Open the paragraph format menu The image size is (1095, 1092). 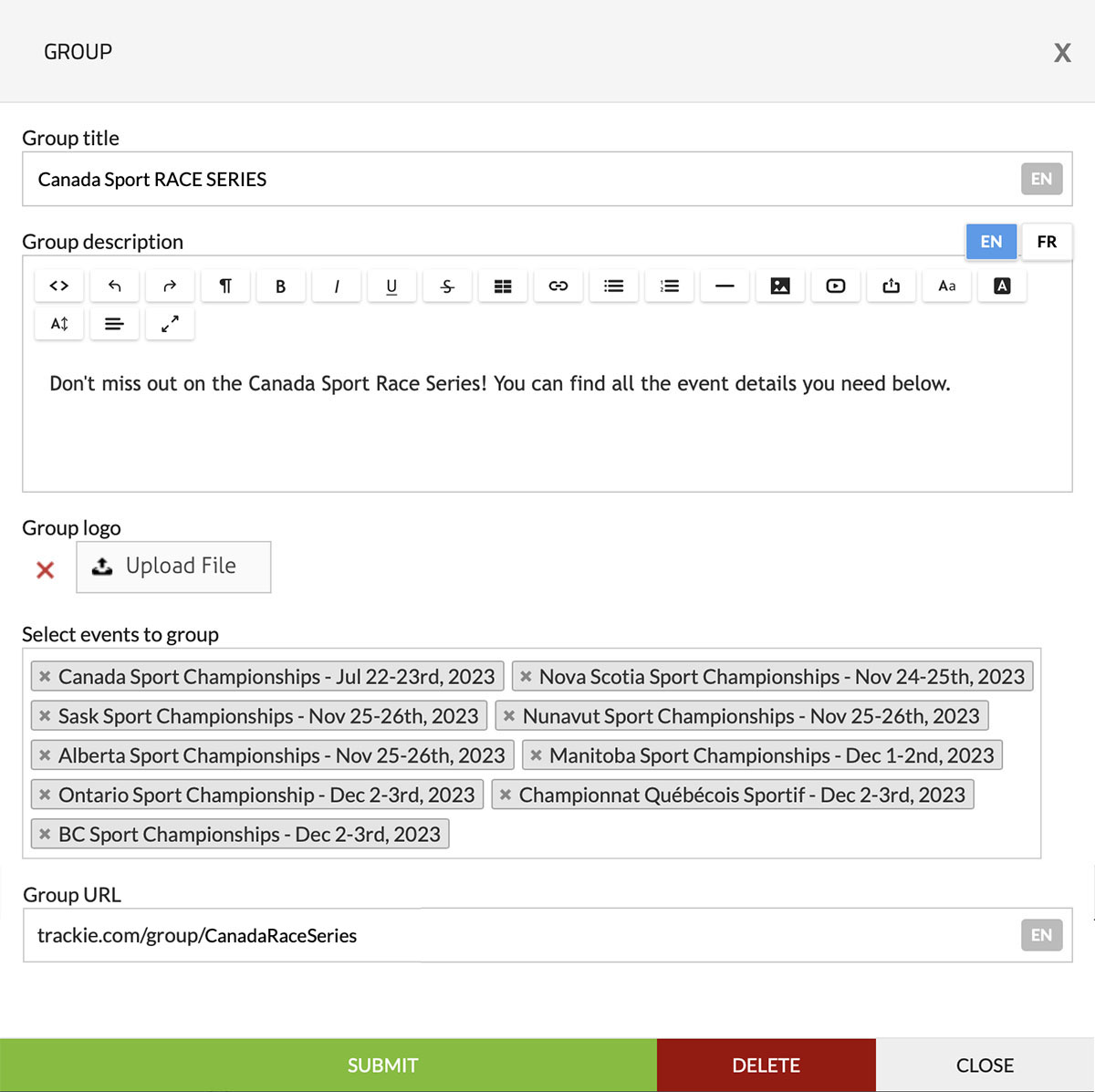[225, 286]
